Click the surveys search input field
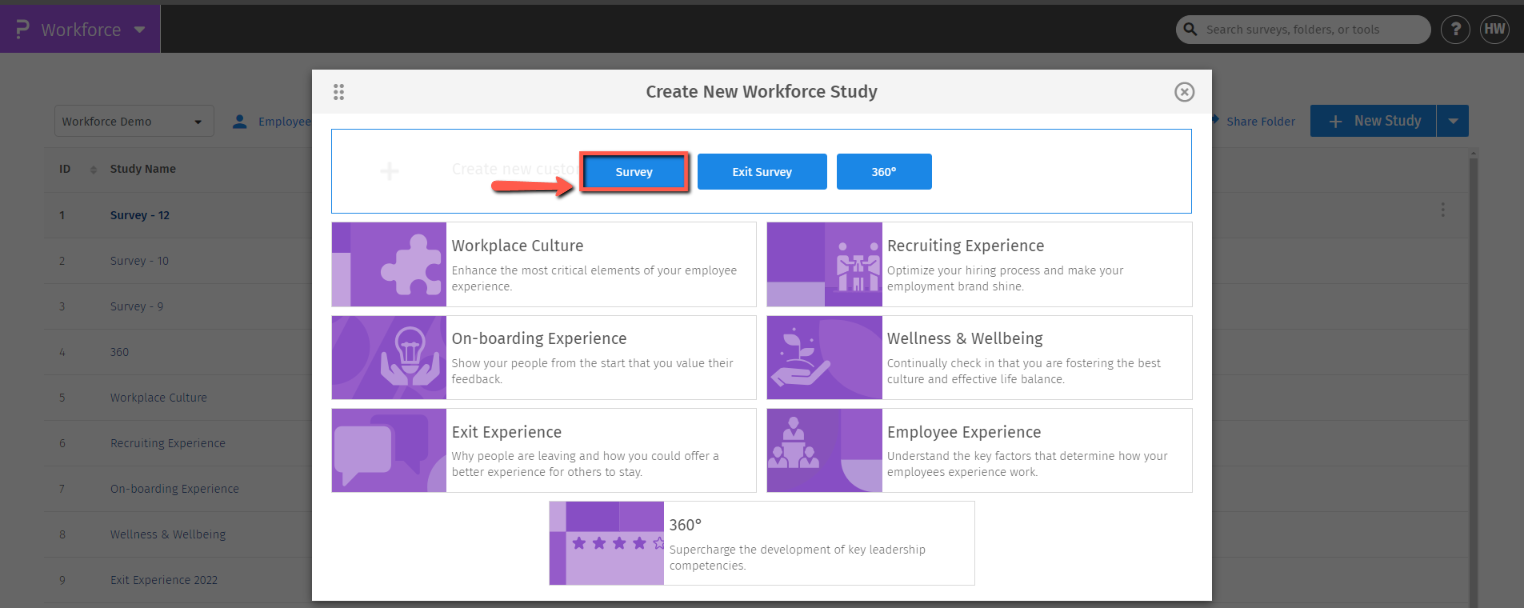This screenshot has width=1524, height=608. click(x=1300, y=29)
